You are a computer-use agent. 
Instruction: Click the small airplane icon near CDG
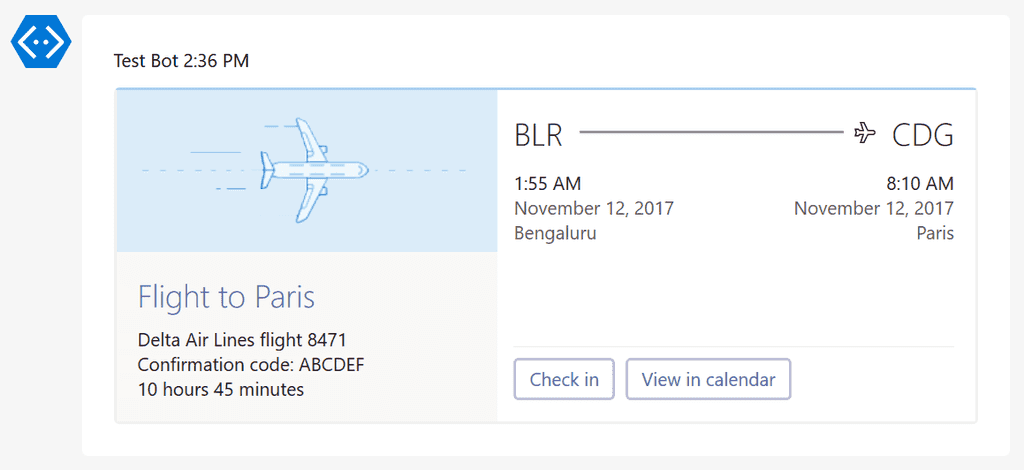(865, 133)
